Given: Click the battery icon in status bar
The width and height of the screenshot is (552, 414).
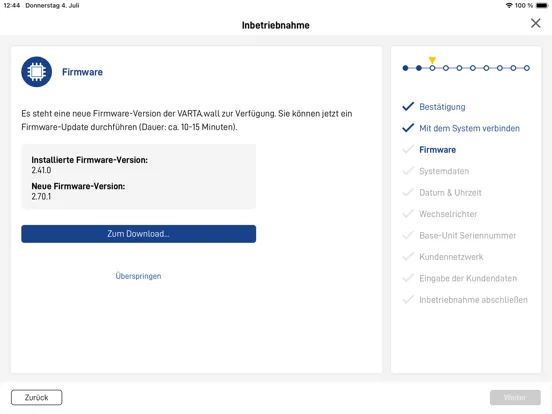Looking at the screenshot, I should [x=542, y=5].
